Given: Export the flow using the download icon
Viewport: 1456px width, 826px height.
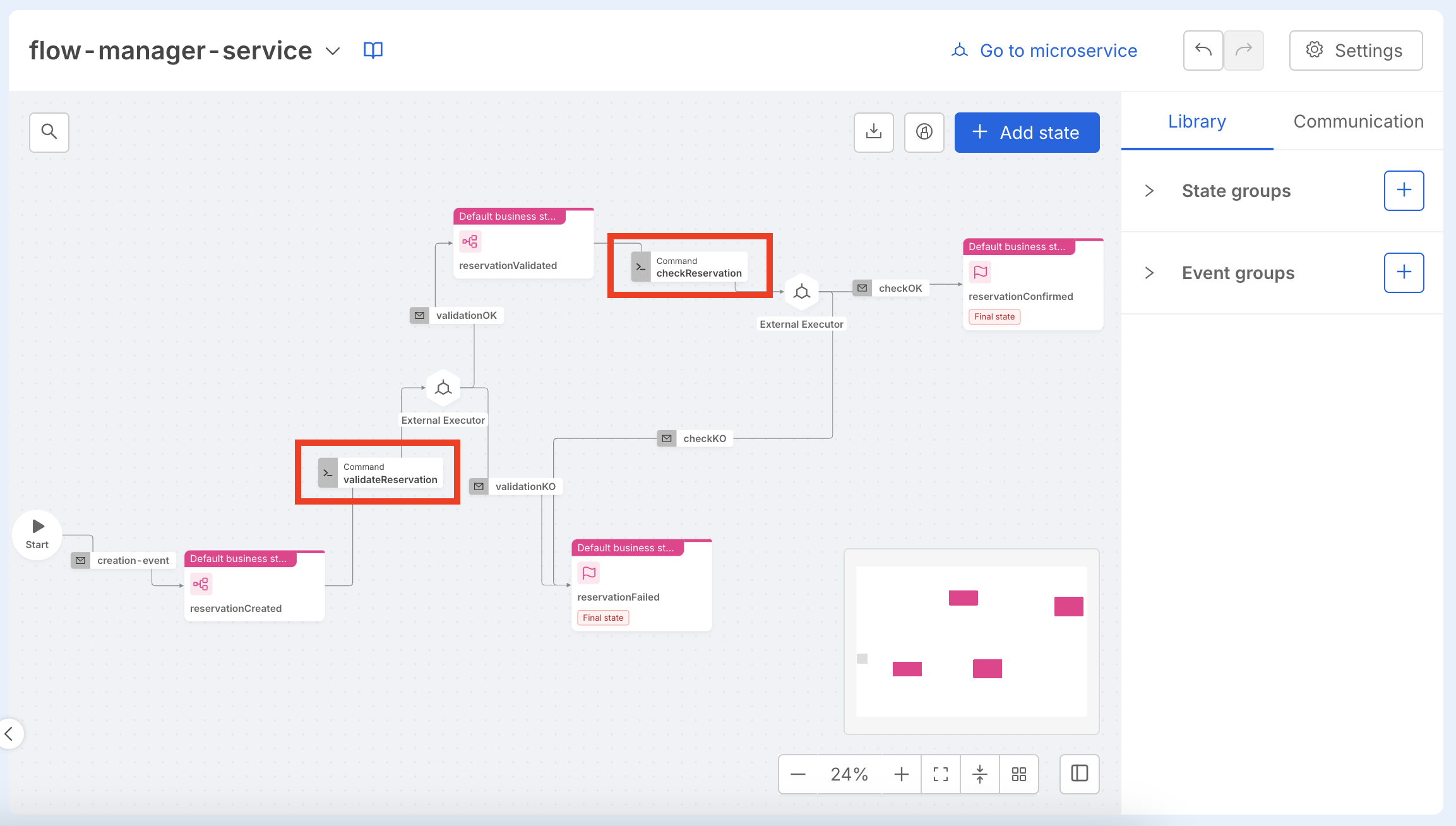Looking at the screenshot, I should [873, 133].
